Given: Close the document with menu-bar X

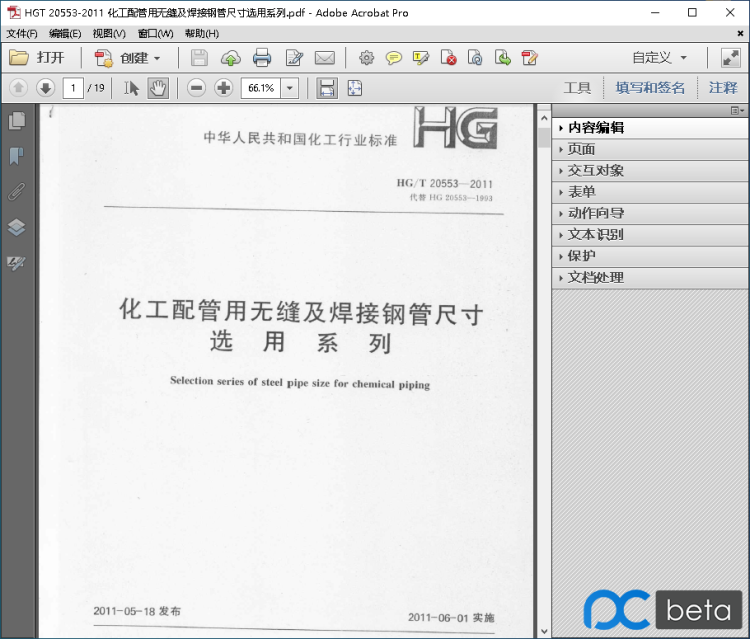Looking at the screenshot, I should click(740, 33).
